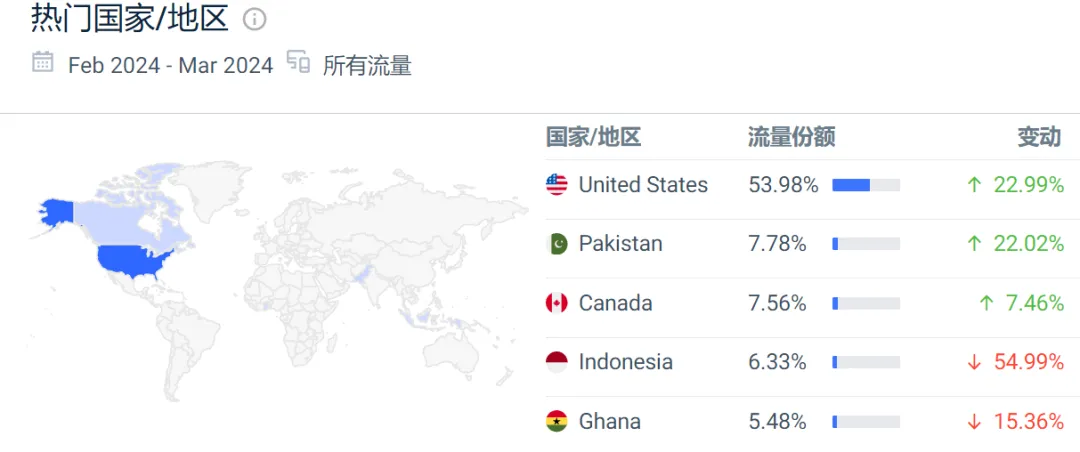1080x452 pixels.
Task: Click the info icon beside 热门国家/地区
Action: click(x=254, y=20)
